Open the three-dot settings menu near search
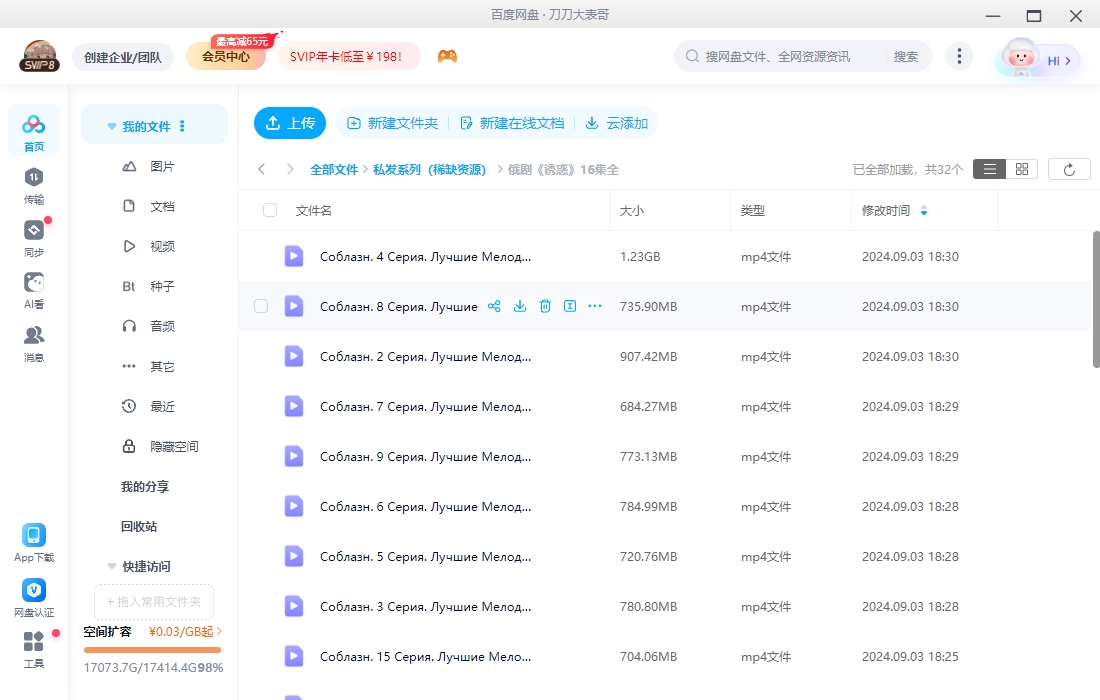The image size is (1100, 700). tap(959, 56)
